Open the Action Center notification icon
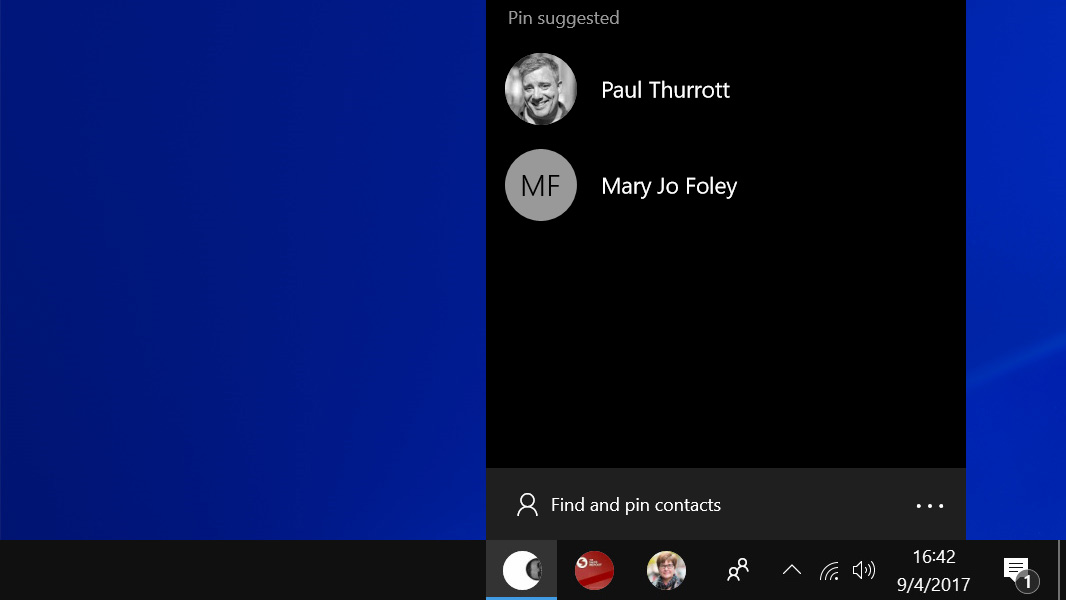The width and height of the screenshot is (1066, 600). click(x=1015, y=569)
